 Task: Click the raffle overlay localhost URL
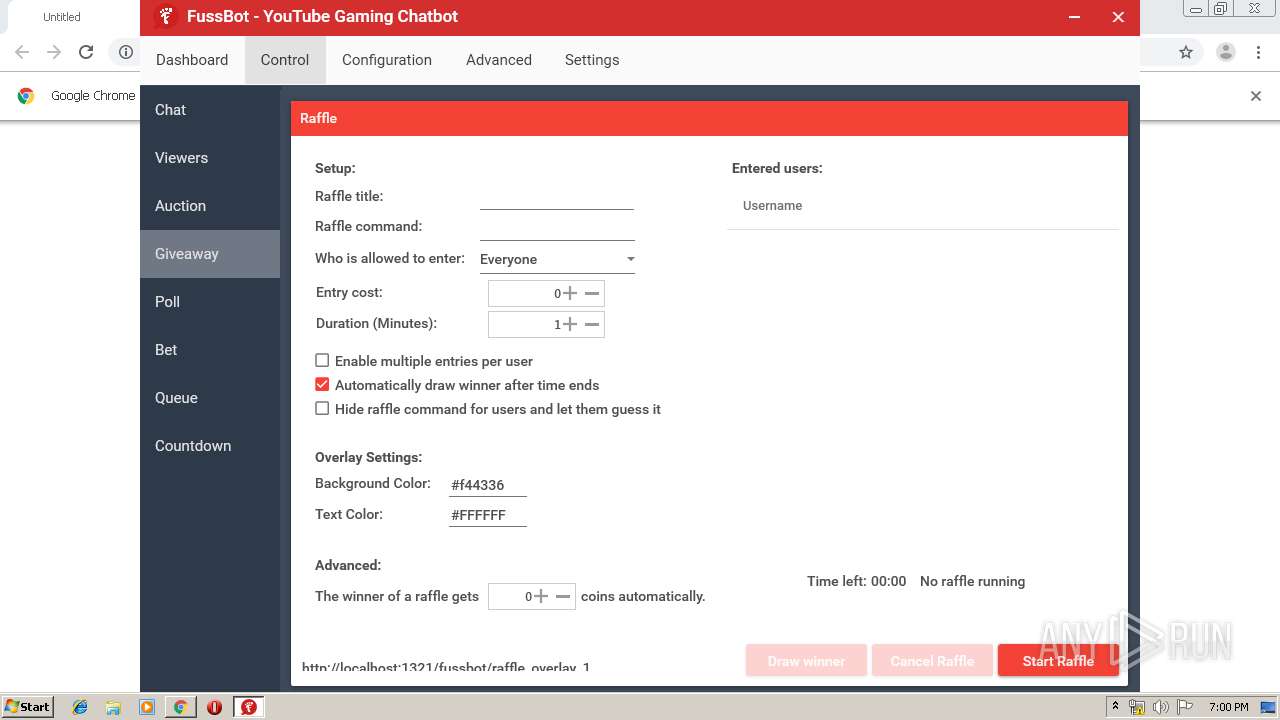(x=446, y=667)
